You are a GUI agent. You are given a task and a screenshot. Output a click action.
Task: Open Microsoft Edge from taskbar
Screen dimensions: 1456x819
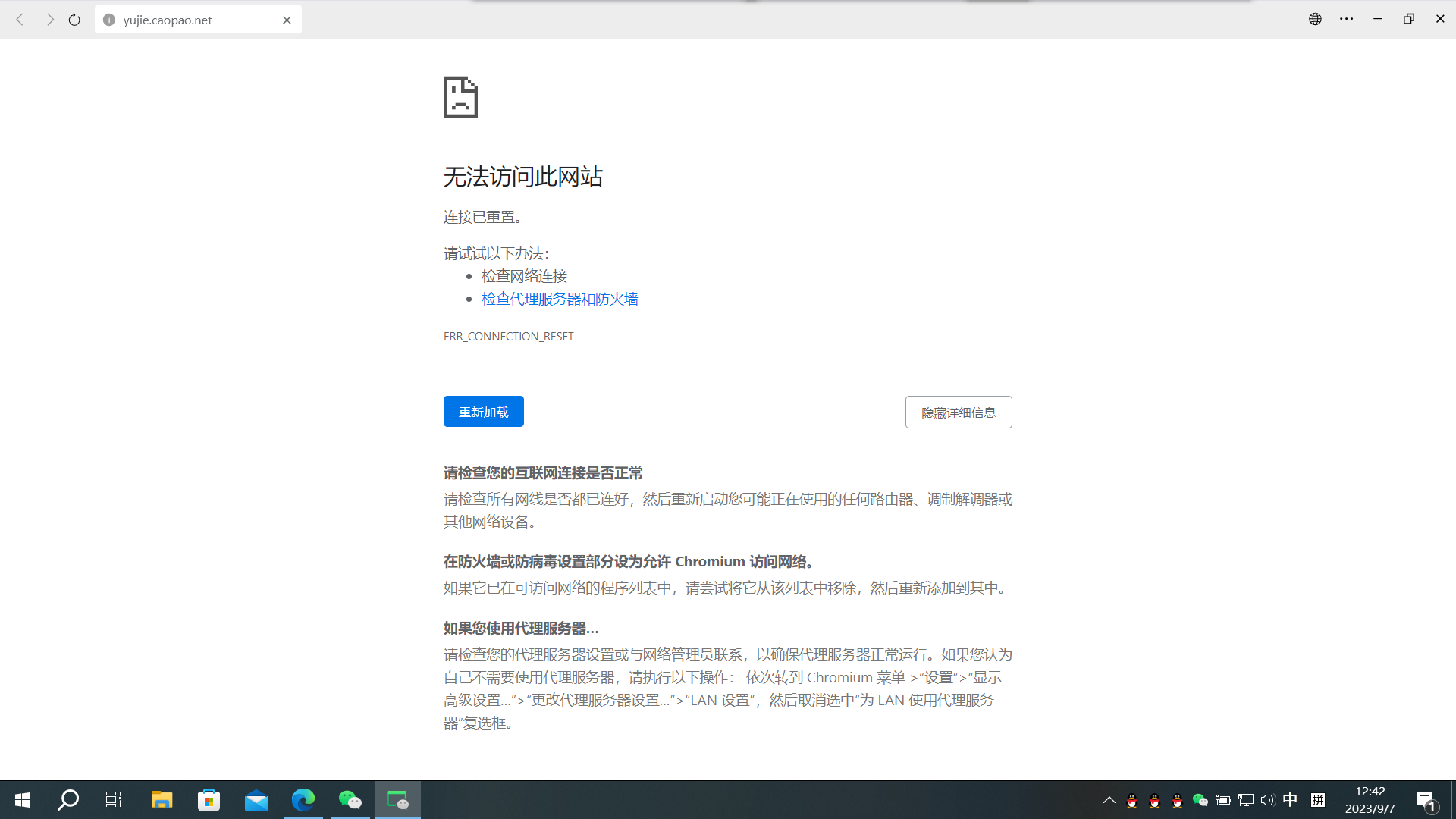pyautogui.click(x=303, y=799)
